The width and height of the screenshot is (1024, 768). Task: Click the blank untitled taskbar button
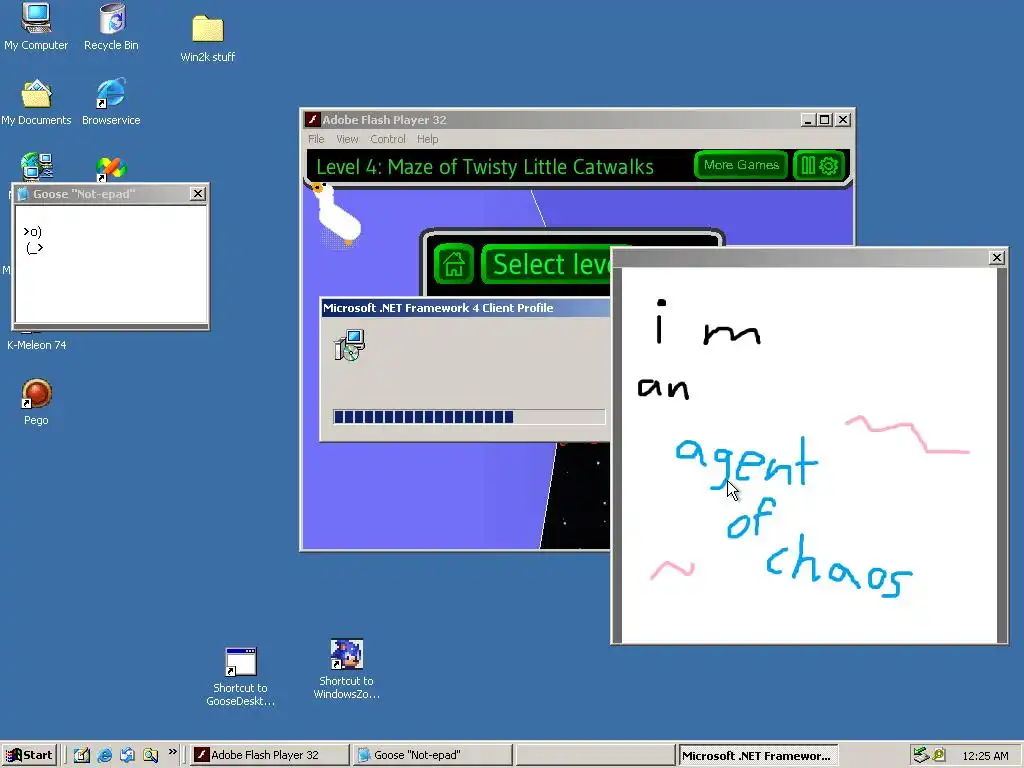pyautogui.click(x=595, y=755)
